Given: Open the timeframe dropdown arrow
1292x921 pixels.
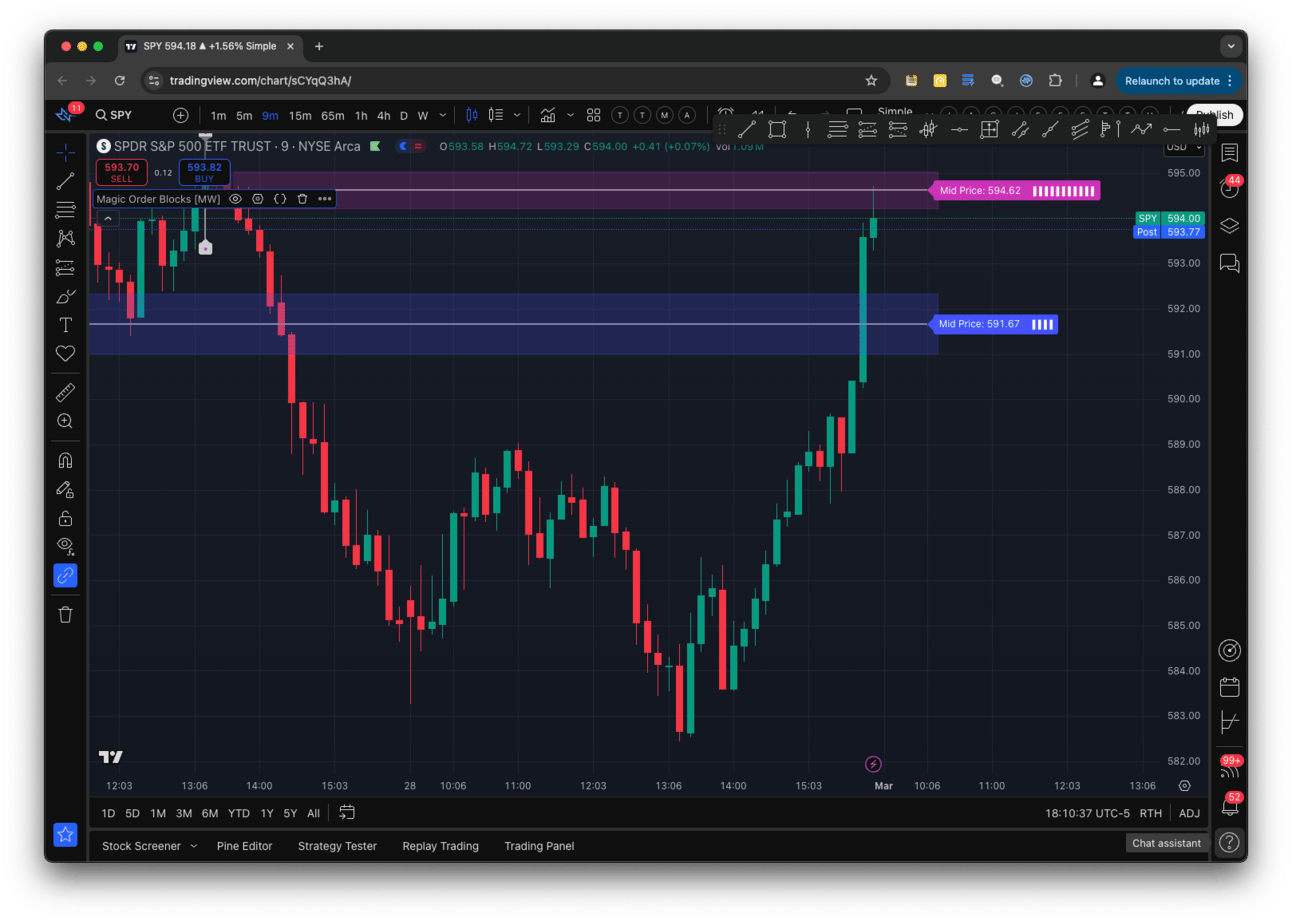Looking at the screenshot, I should 441,115.
